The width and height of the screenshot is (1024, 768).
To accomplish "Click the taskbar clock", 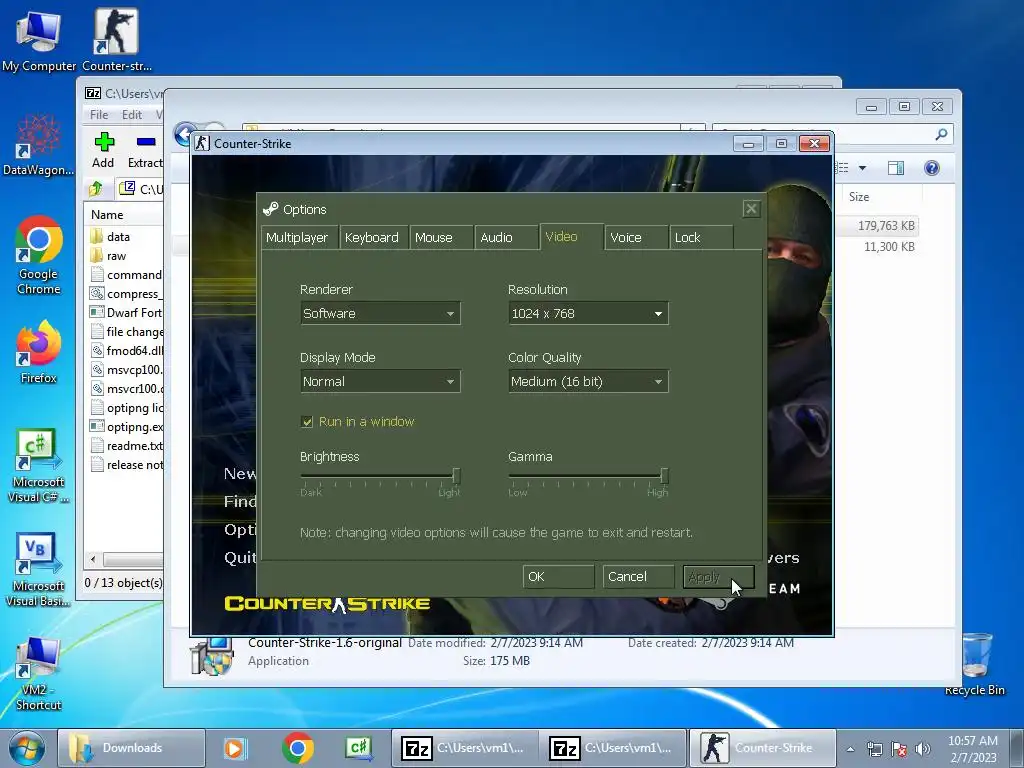I will (x=972, y=749).
